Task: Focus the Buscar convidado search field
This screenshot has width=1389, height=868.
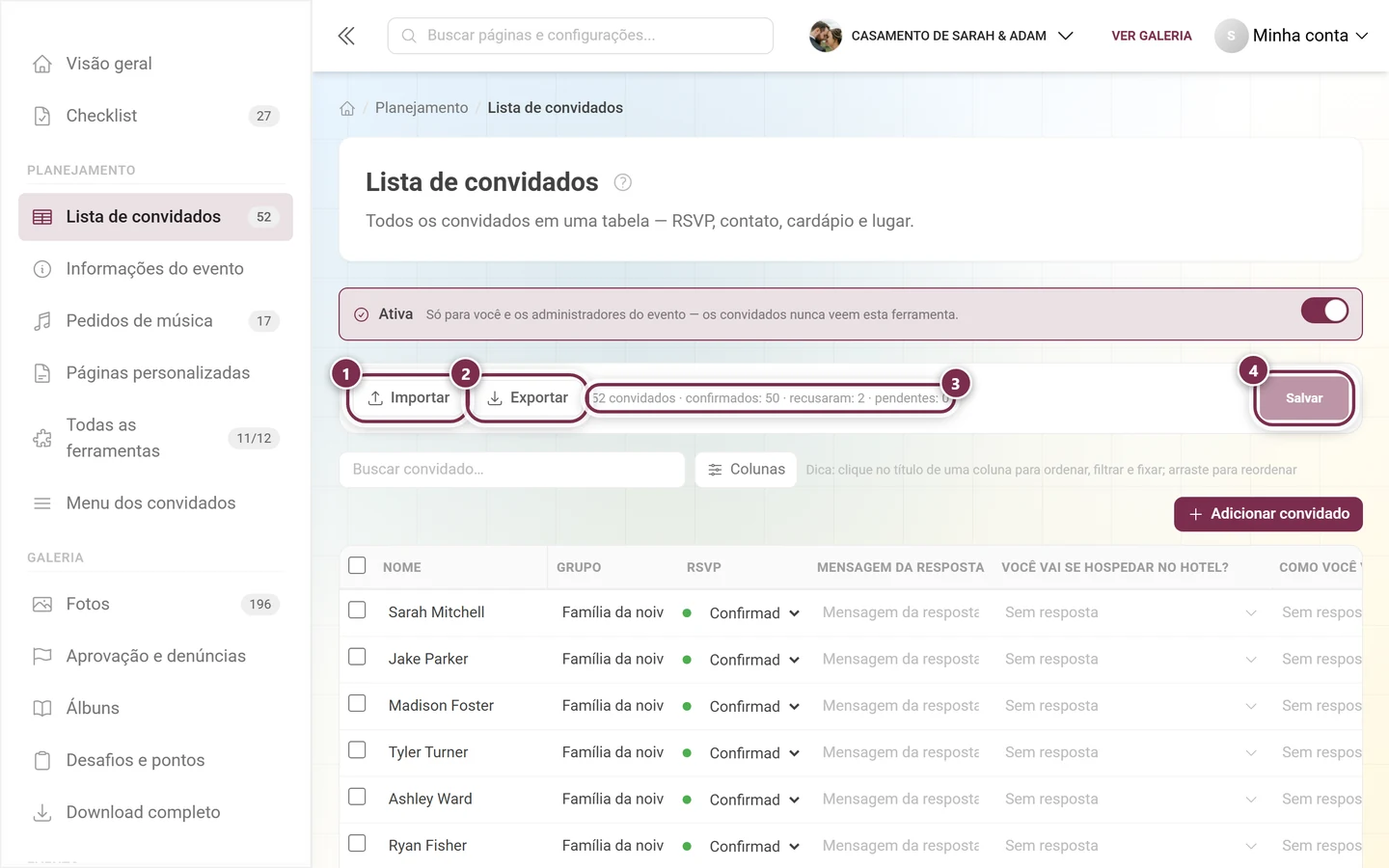Action: pos(512,470)
